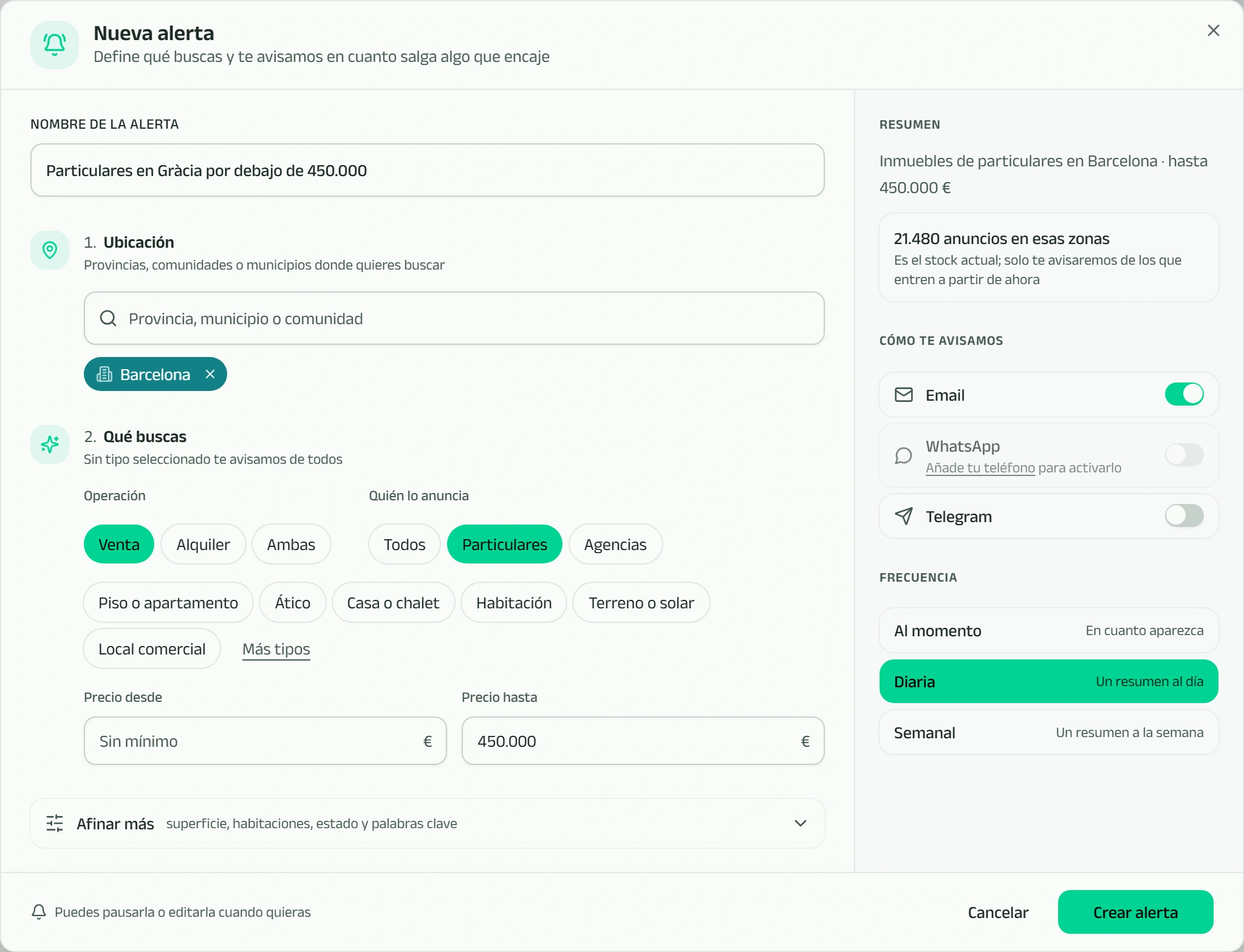Click the 21.480 anuncios en esas zonas card

[x=1048, y=257]
